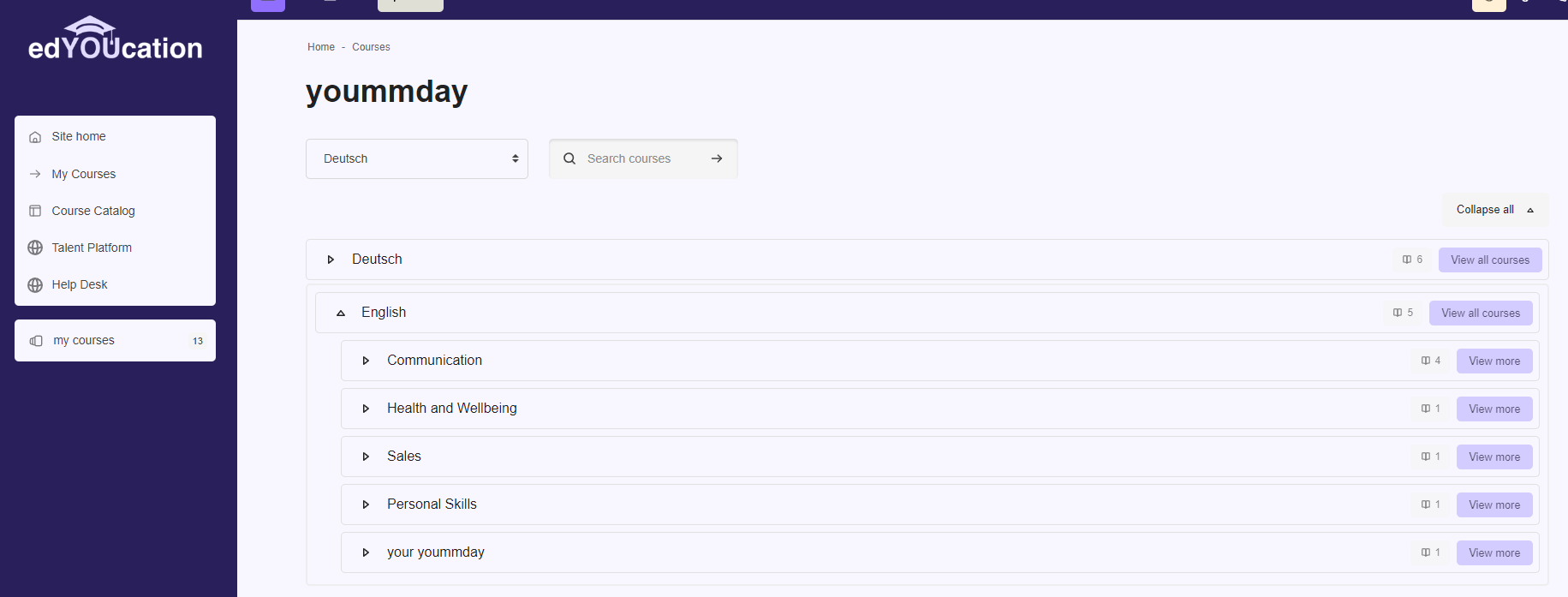The image size is (1568, 597).
Task: Submit search with the arrow icon
Action: pos(717,158)
